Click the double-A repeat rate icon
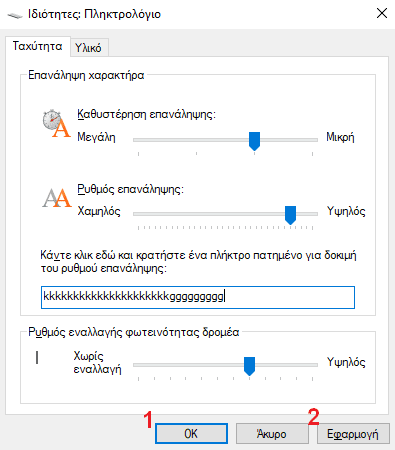Screen dimensions: 395x450 [x=57, y=198]
